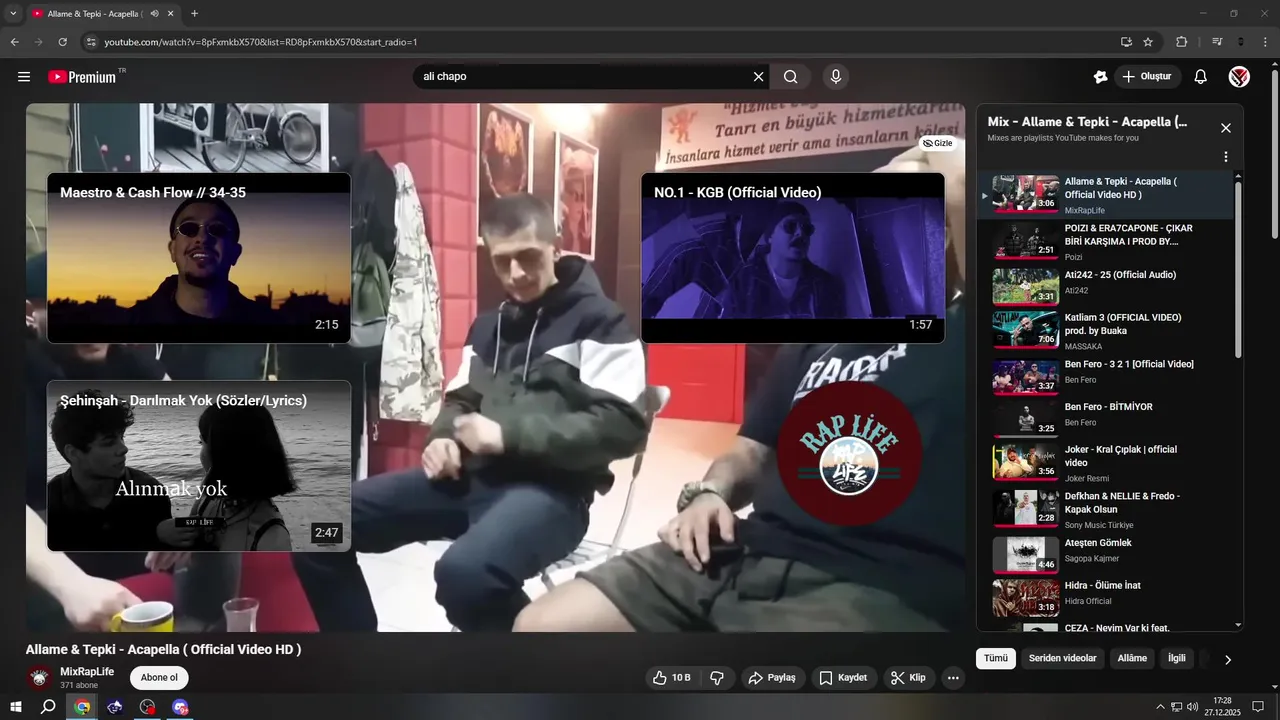Open the YouTube guide hamburger menu
This screenshot has width=1280, height=720.
tap(24, 77)
